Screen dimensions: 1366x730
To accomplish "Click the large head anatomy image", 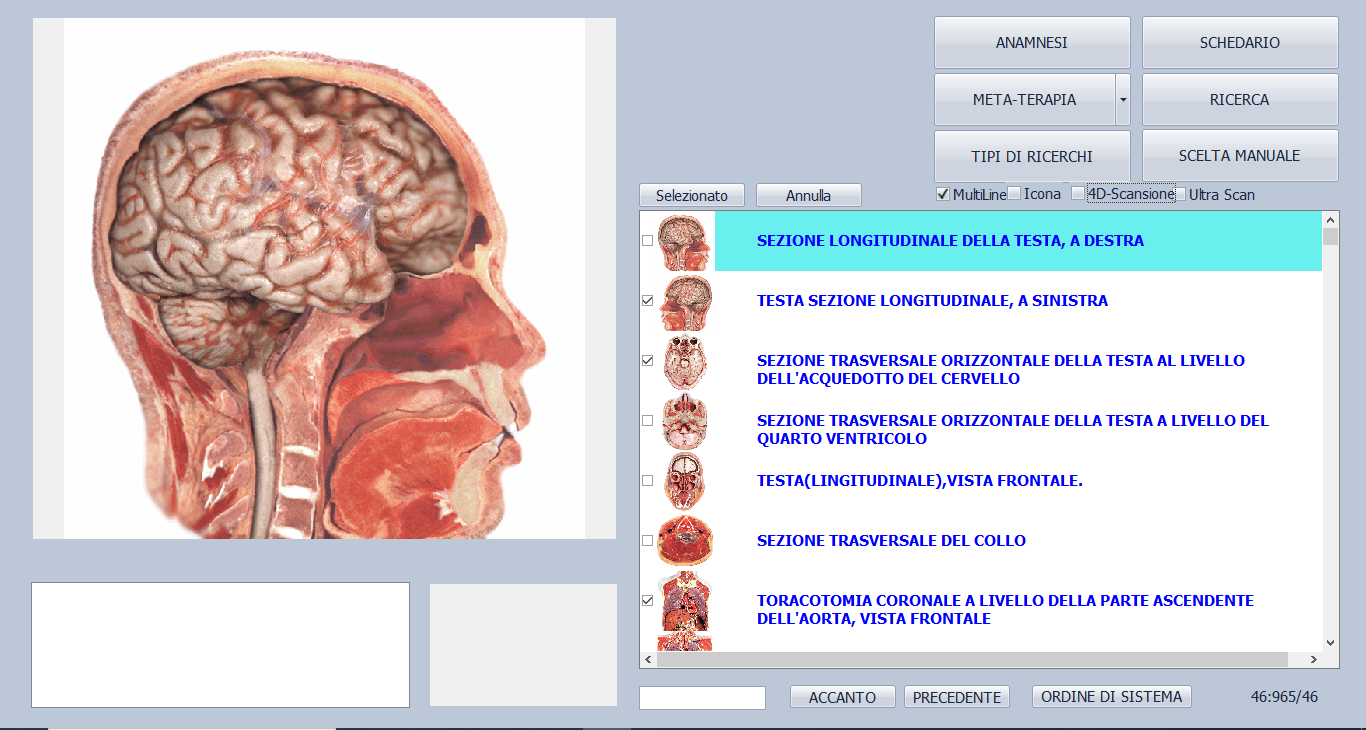I will coord(324,278).
